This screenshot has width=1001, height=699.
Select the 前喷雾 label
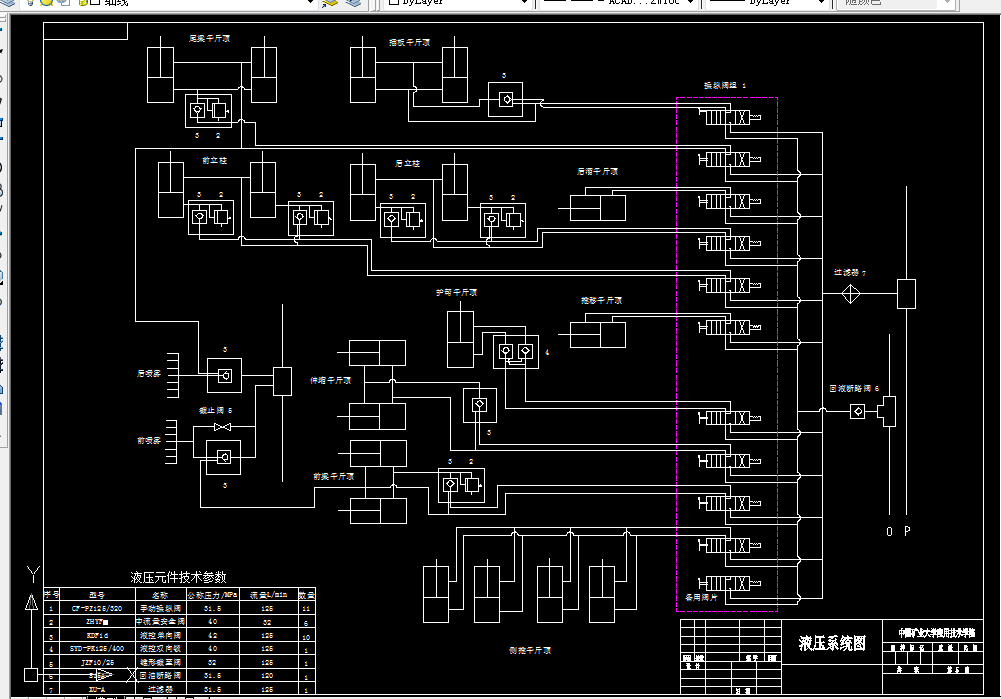tap(149, 440)
